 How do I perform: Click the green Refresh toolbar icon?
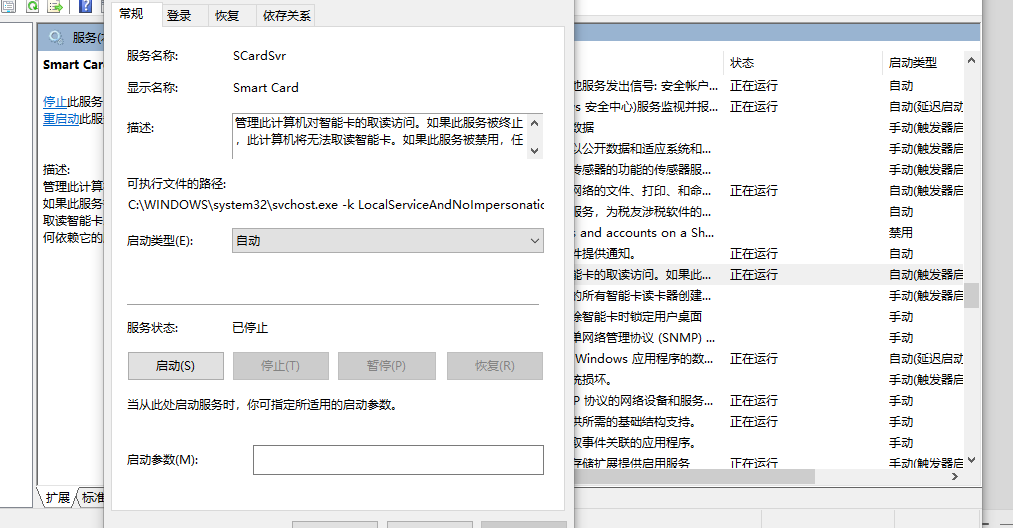32,6
